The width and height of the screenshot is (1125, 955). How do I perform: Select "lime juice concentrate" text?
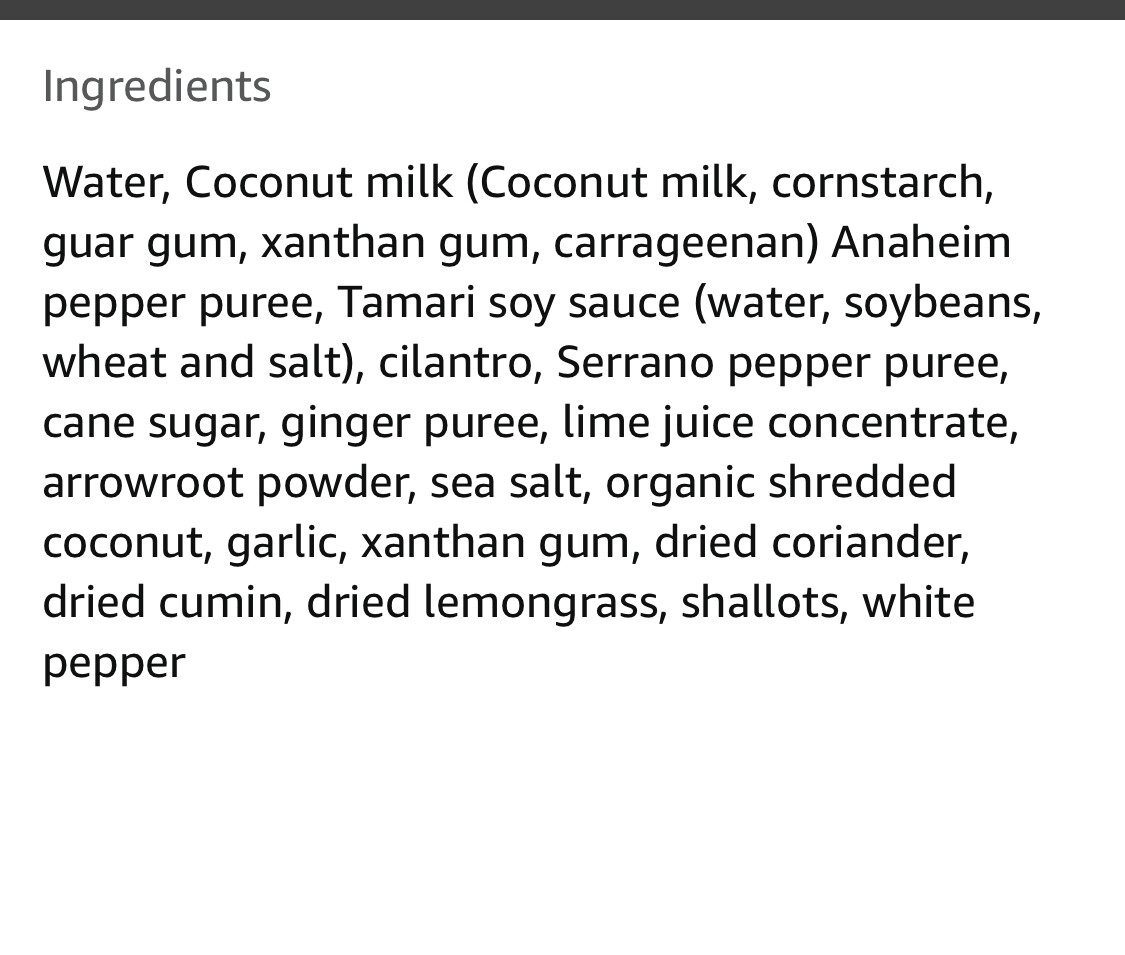789,423
